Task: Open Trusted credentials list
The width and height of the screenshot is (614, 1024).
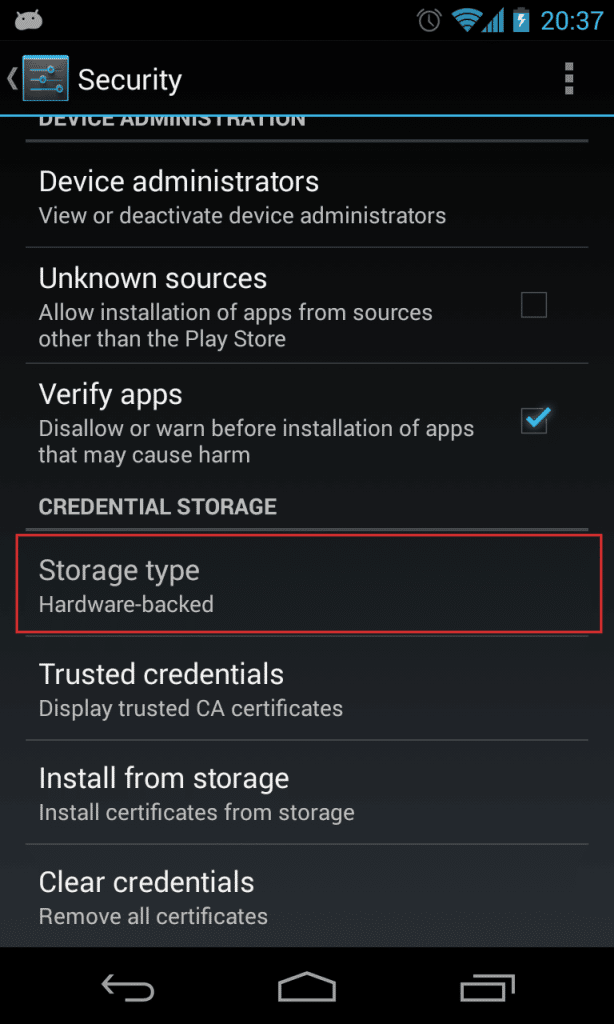Action: click(x=307, y=689)
